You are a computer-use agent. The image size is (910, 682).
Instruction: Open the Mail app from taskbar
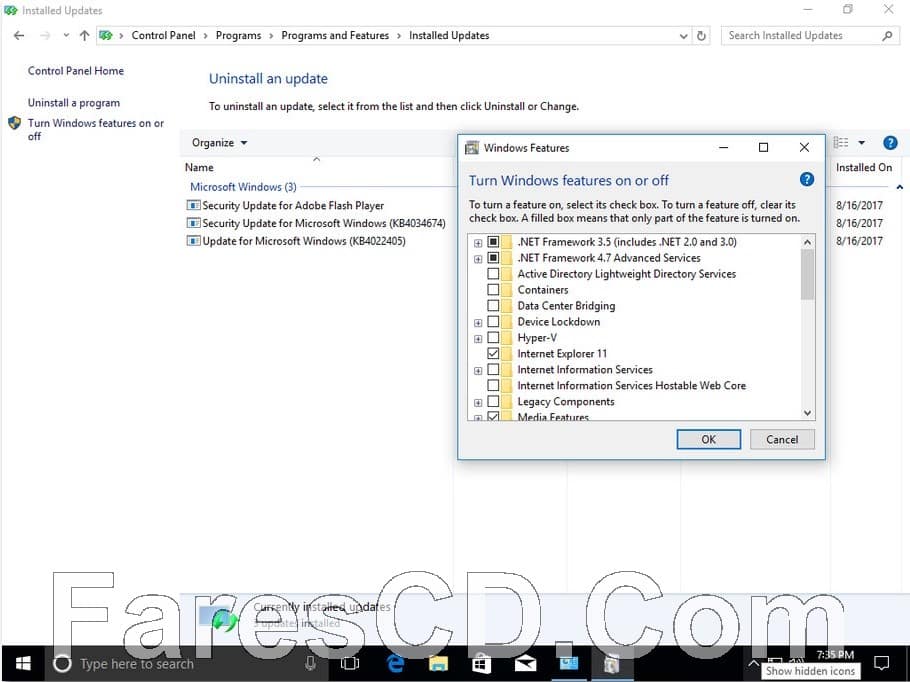click(525, 663)
